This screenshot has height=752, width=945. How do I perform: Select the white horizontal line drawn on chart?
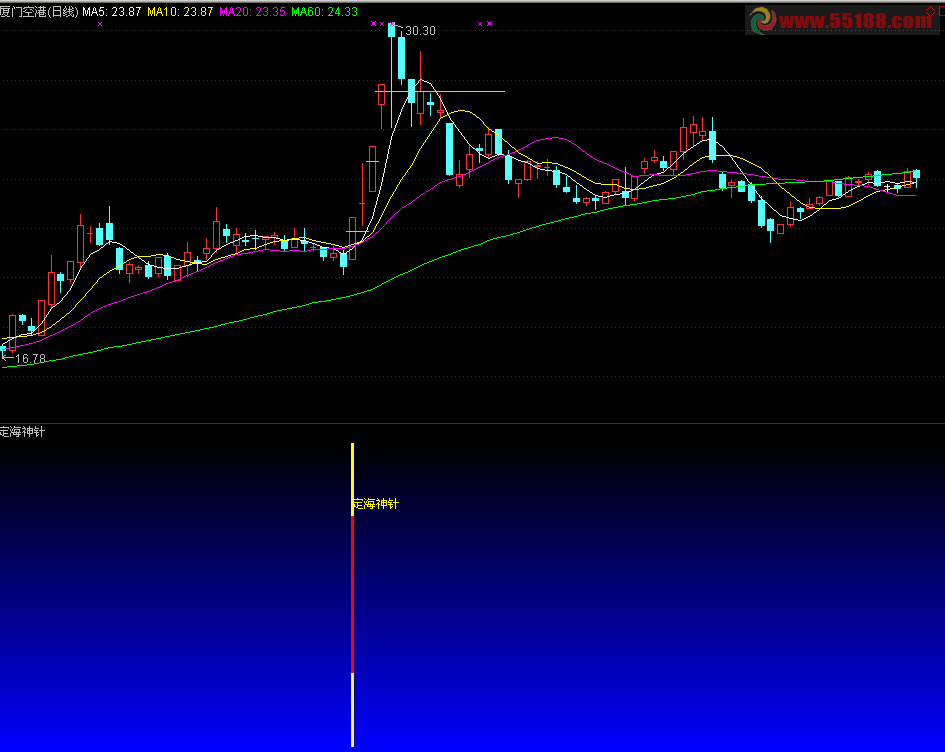[x=440, y=92]
